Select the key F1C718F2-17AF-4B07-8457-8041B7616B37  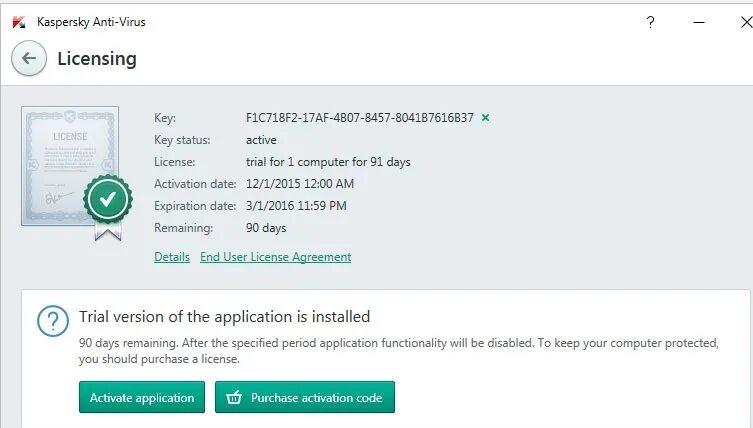[360, 118]
